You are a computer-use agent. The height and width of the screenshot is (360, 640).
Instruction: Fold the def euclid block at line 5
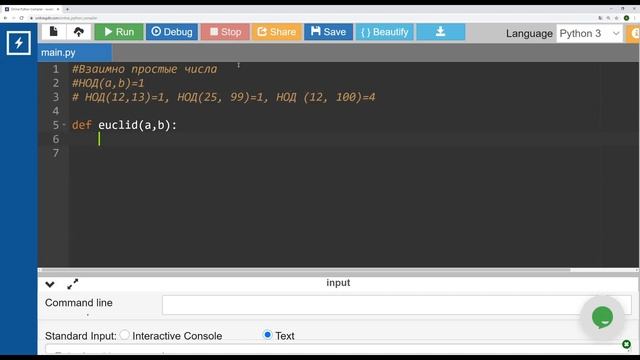pyautogui.click(x=64, y=125)
